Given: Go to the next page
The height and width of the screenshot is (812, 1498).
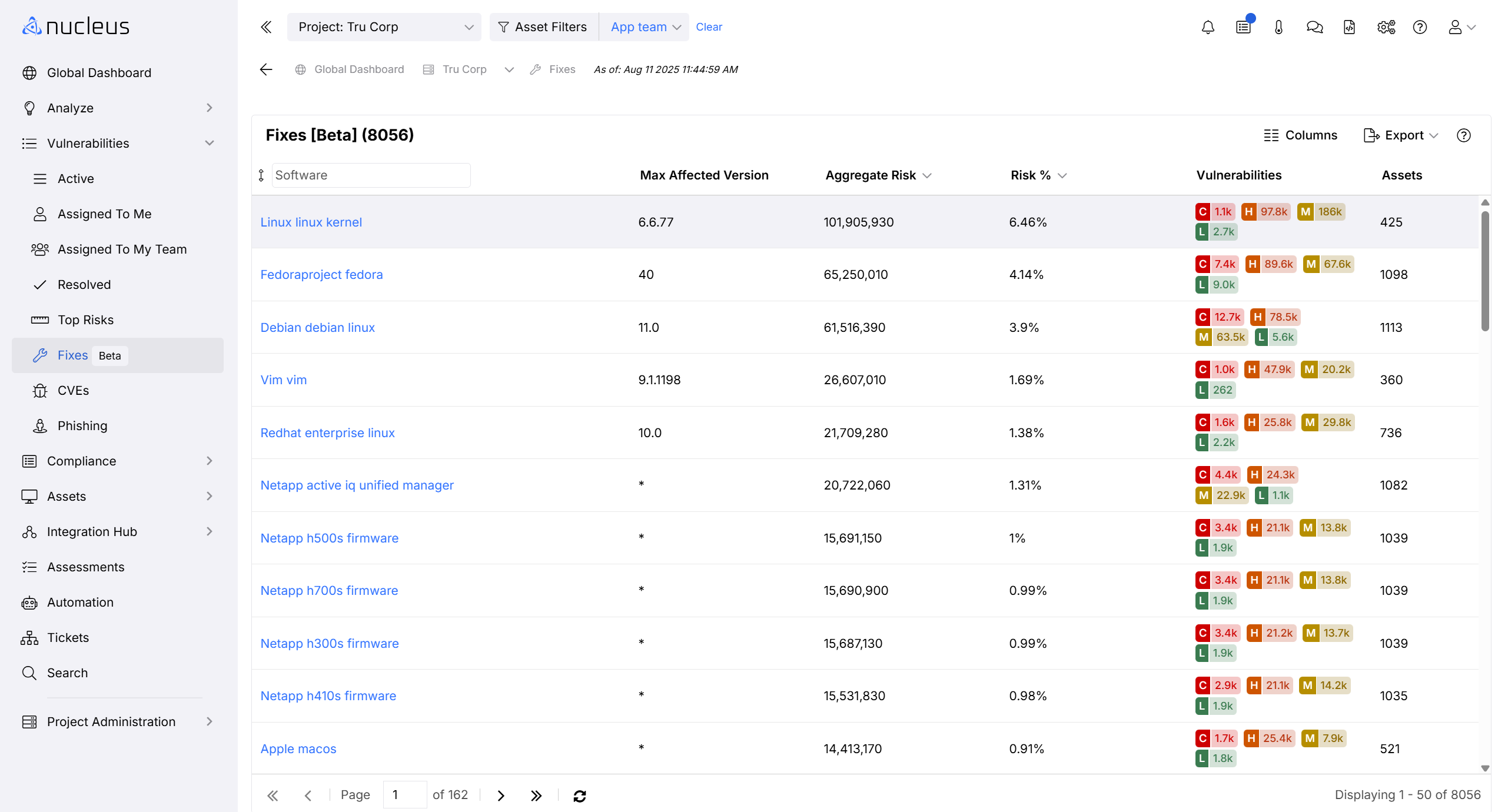Looking at the screenshot, I should pyautogui.click(x=501, y=796).
